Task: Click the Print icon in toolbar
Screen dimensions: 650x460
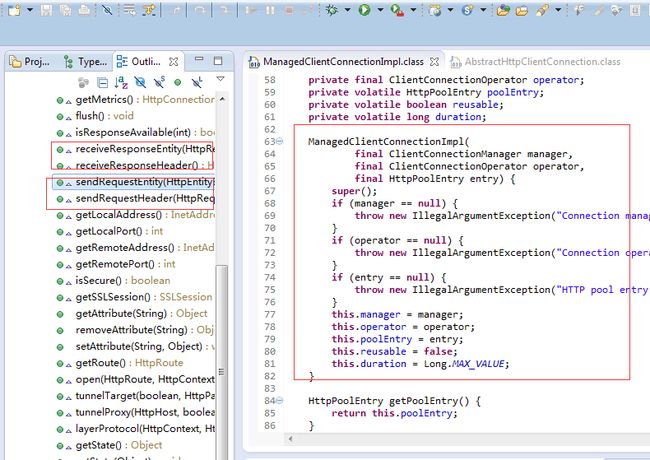Action: [84, 10]
